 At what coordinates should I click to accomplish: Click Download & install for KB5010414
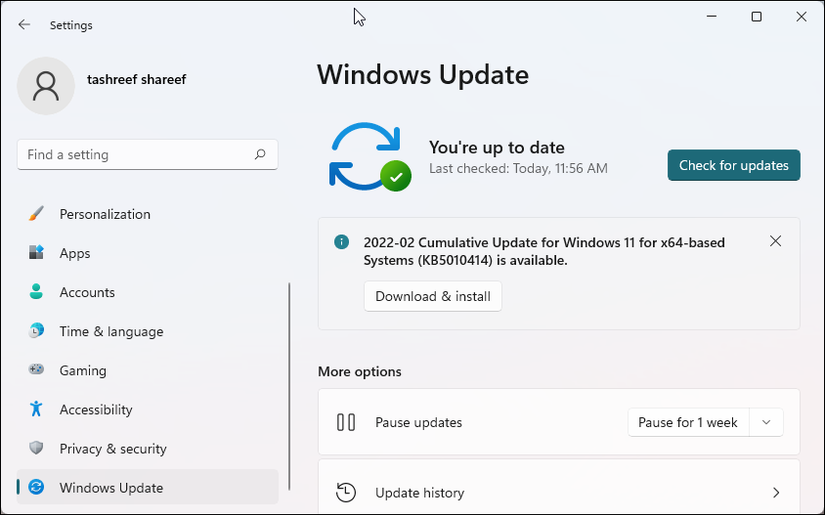click(x=433, y=296)
